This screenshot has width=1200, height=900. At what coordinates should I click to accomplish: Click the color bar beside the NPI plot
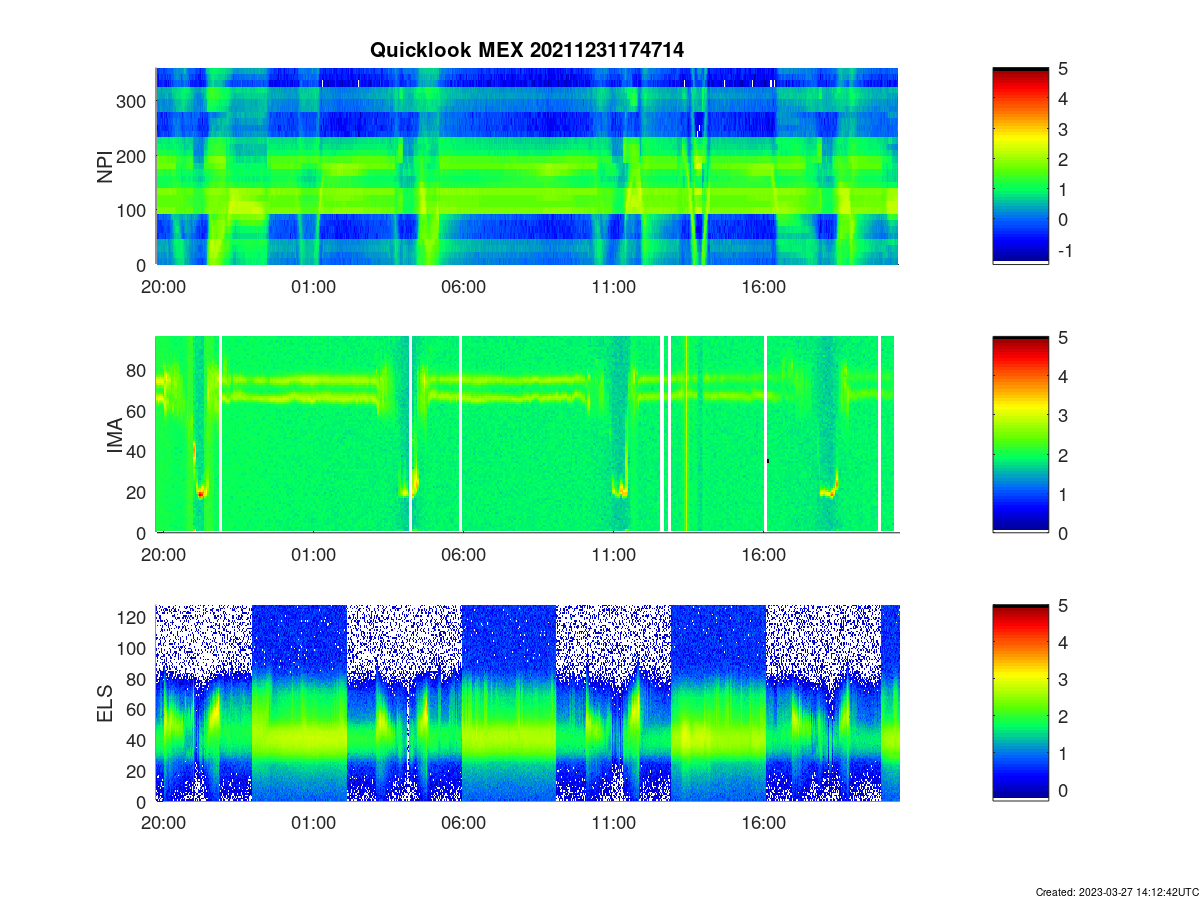pyautogui.click(x=1021, y=166)
